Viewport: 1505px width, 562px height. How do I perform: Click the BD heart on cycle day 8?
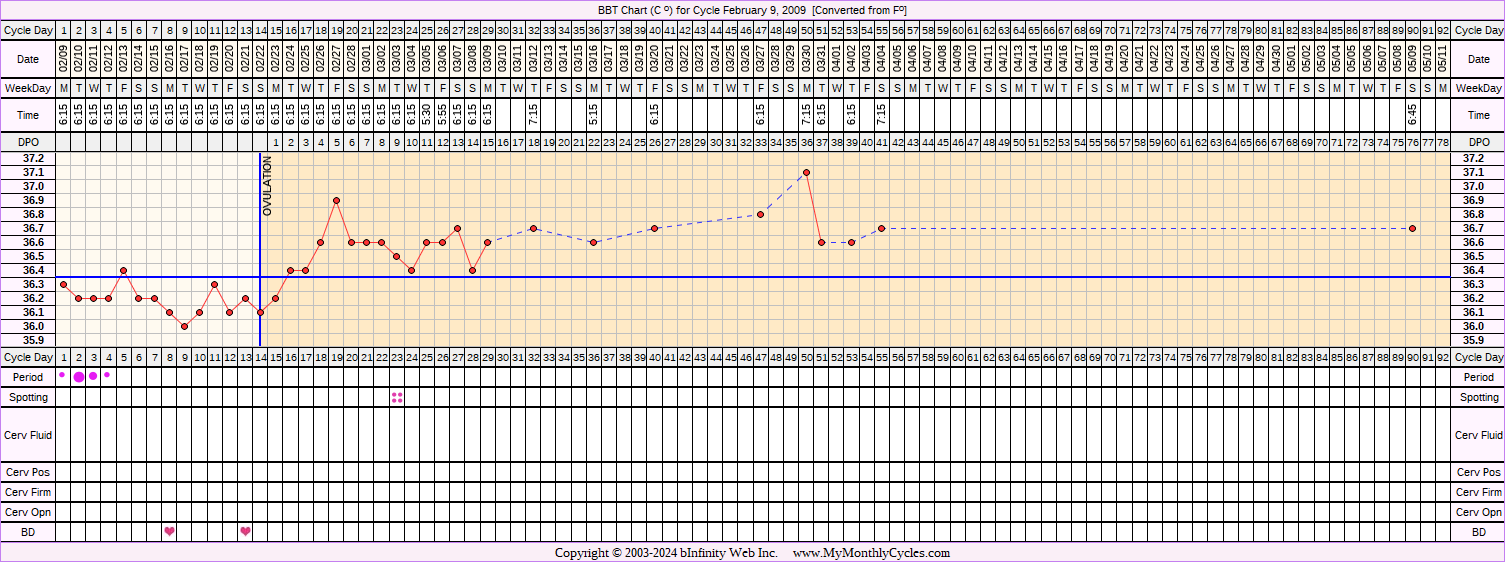coord(169,531)
